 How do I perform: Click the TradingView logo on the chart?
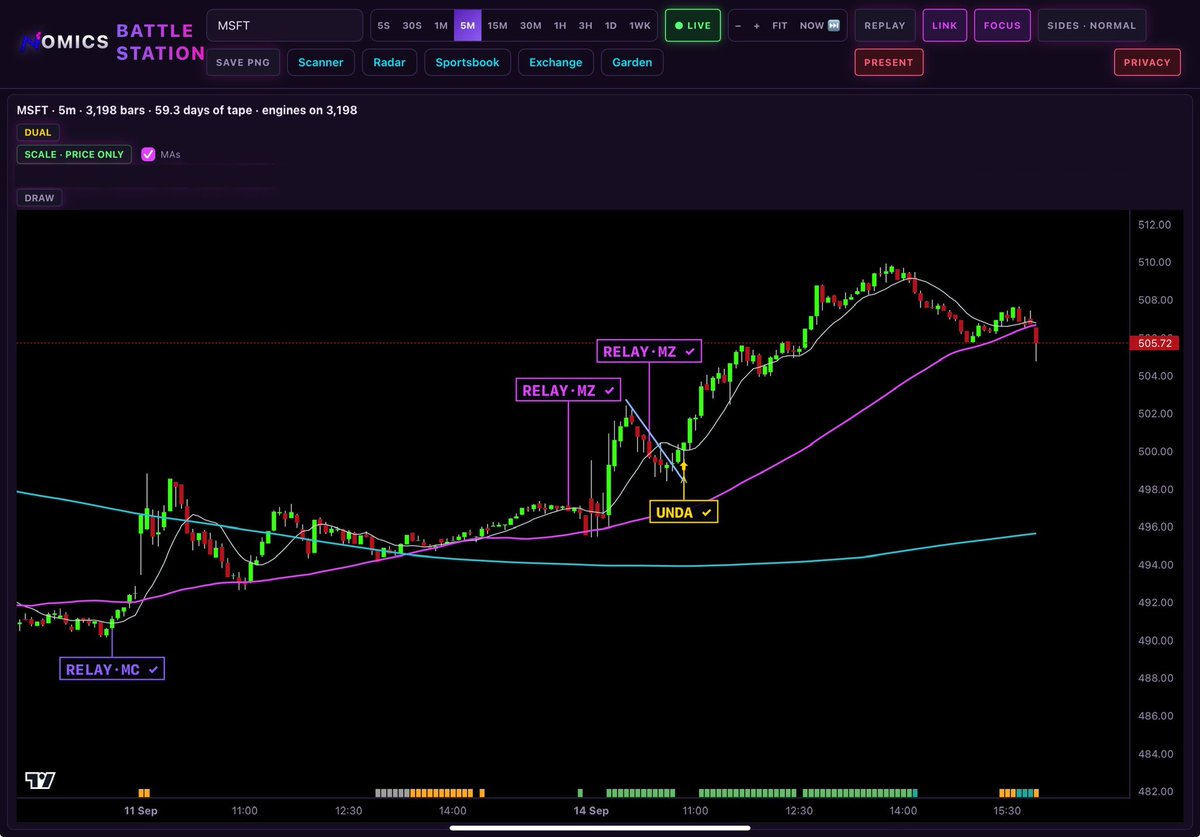(40, 780)
